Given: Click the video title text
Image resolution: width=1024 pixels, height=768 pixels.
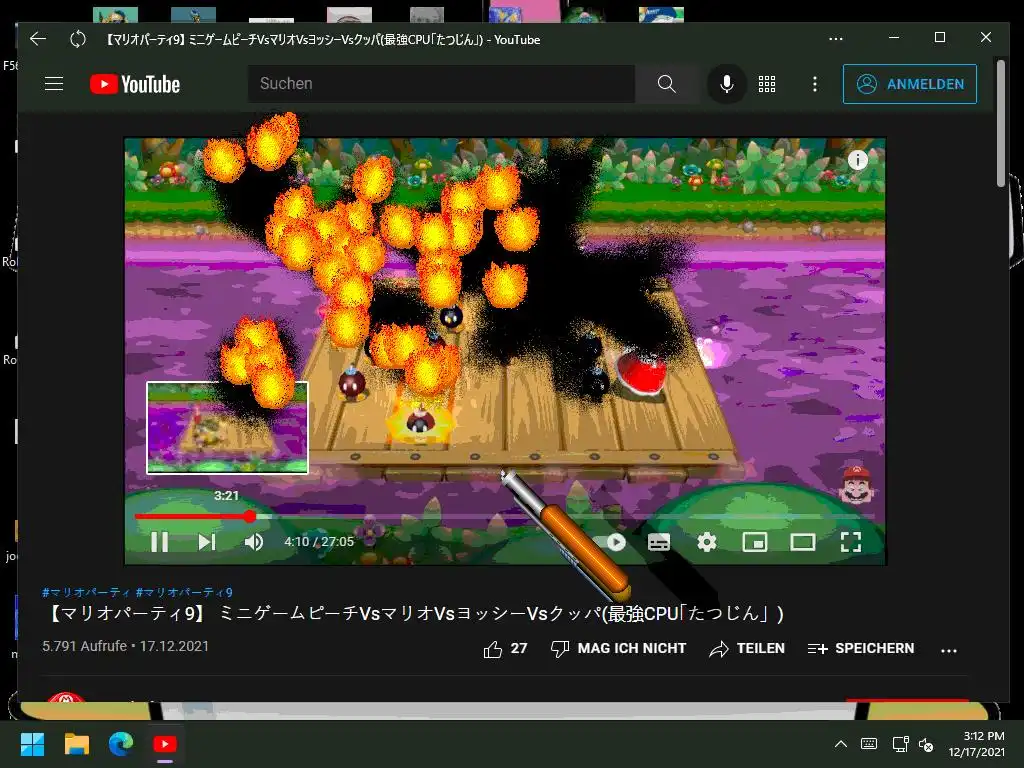Looking at the screenshot, I should click(x=415, y=613).
